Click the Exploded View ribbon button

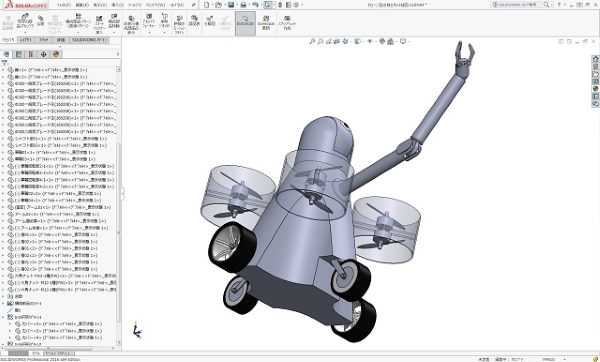tap(209, 24)
